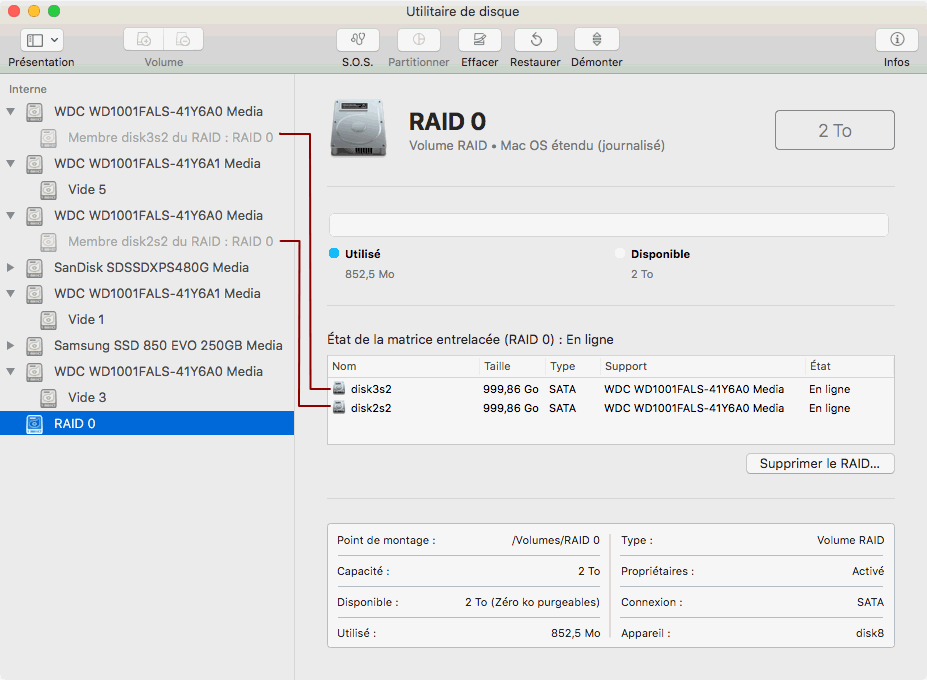Viewport: 927px width, 680px height.
Task: Click the disk3s2 row icon in the RAID table
Action: point(339,388)
